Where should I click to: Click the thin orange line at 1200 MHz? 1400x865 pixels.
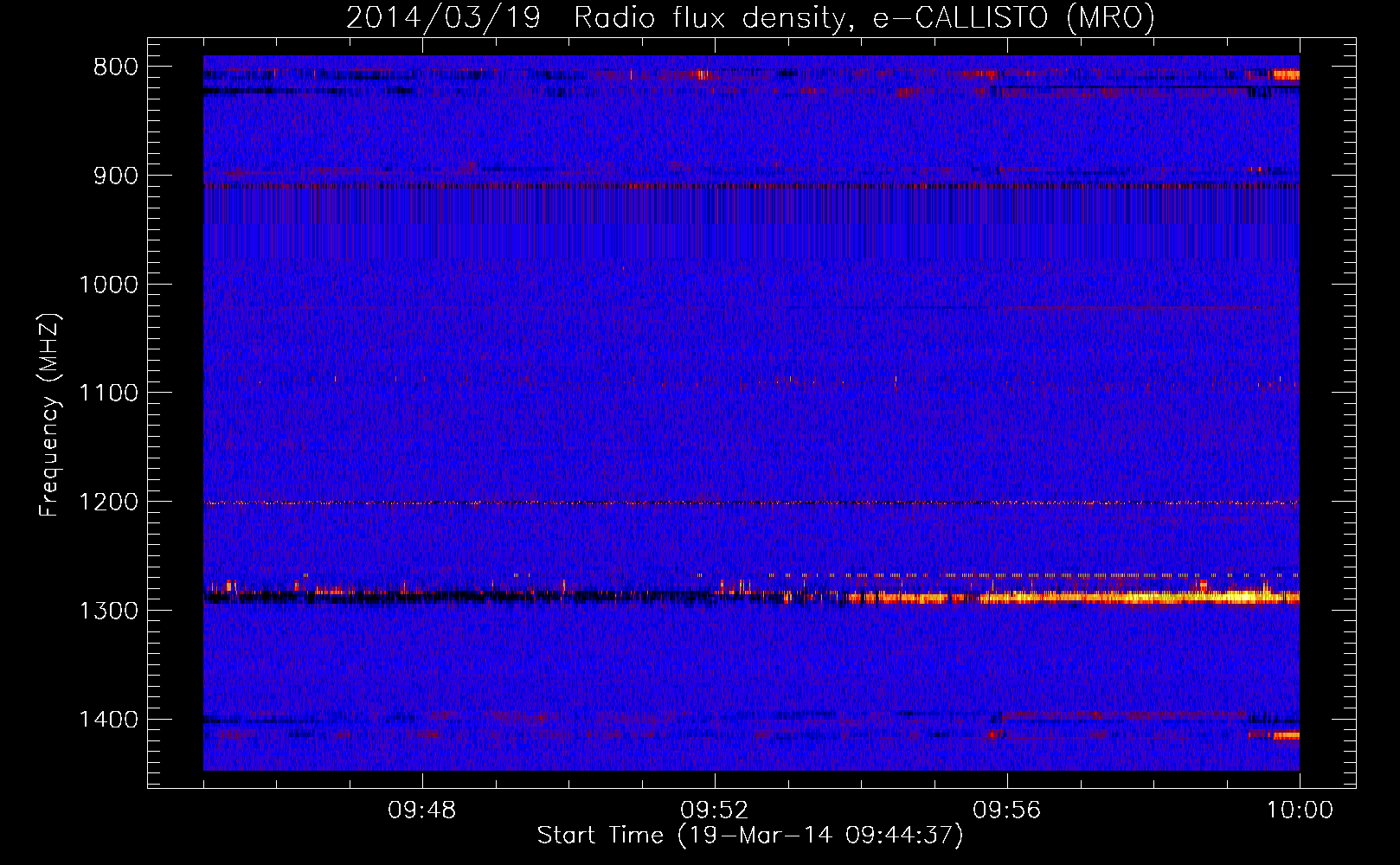[751, 503]
